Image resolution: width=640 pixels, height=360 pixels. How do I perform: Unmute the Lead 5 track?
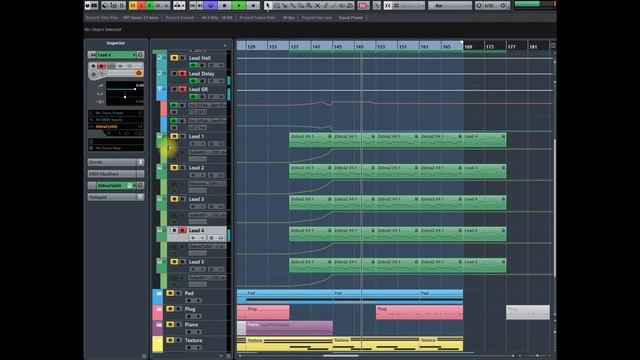(x=174, y=262)
